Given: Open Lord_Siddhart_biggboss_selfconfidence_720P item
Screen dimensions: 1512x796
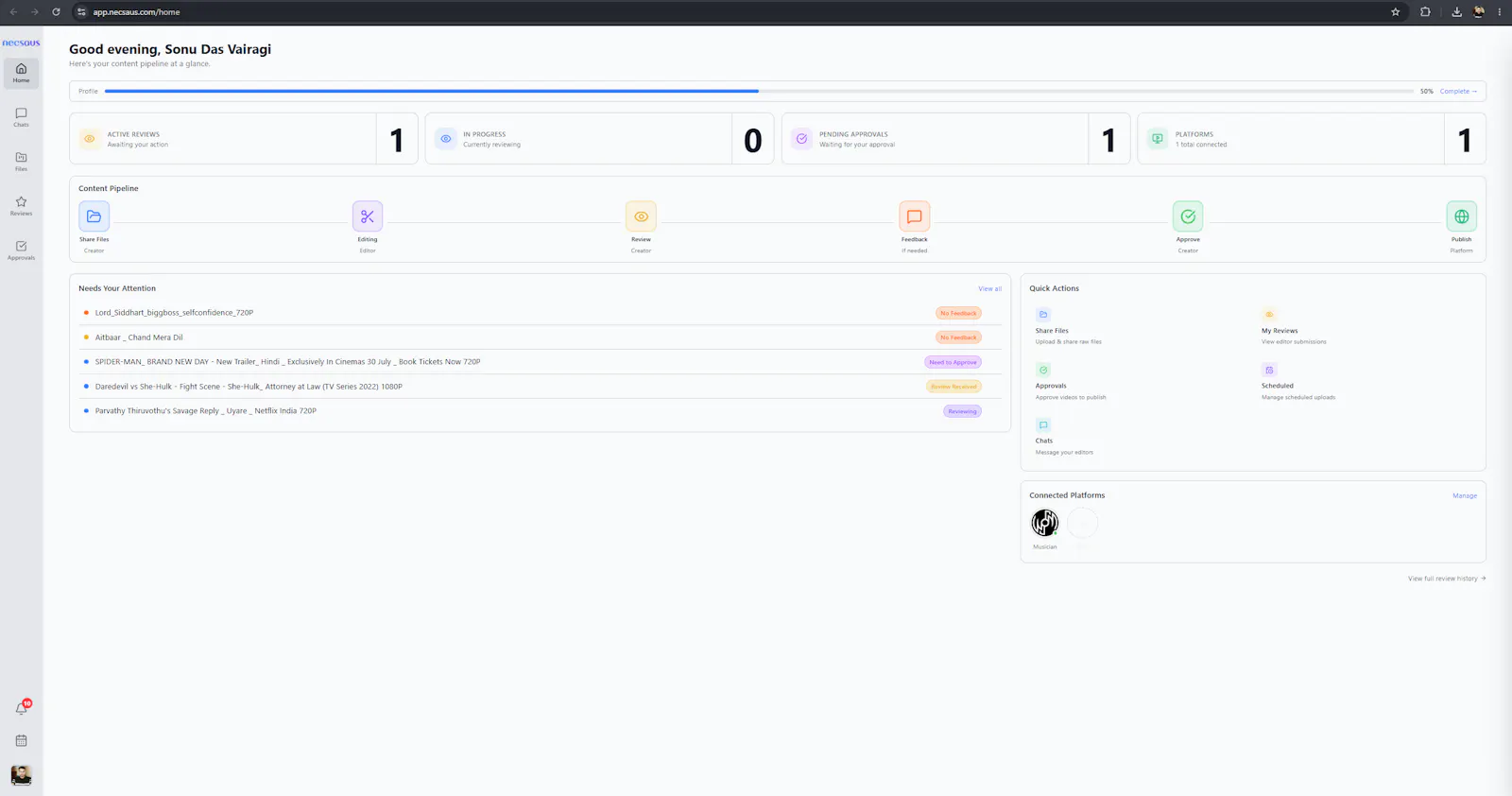Looking at the screenshot, I should point(540,313).
